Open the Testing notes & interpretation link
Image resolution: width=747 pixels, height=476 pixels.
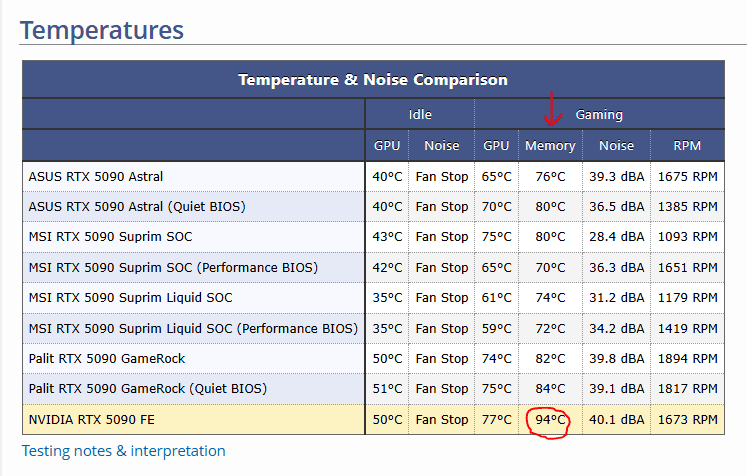pyautogui.click(x=124, y=451)
